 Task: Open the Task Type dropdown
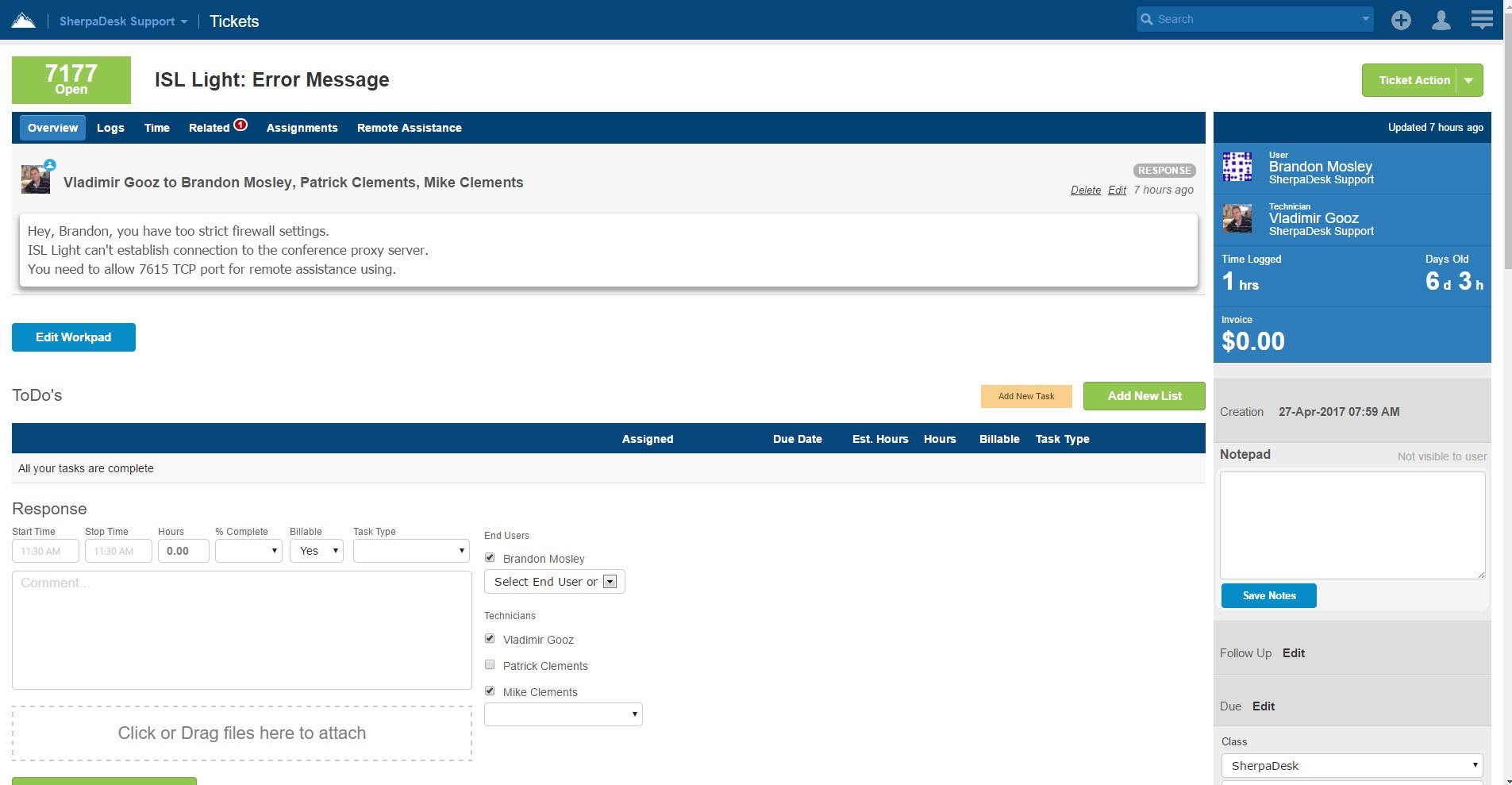click(x=411, y=551)
